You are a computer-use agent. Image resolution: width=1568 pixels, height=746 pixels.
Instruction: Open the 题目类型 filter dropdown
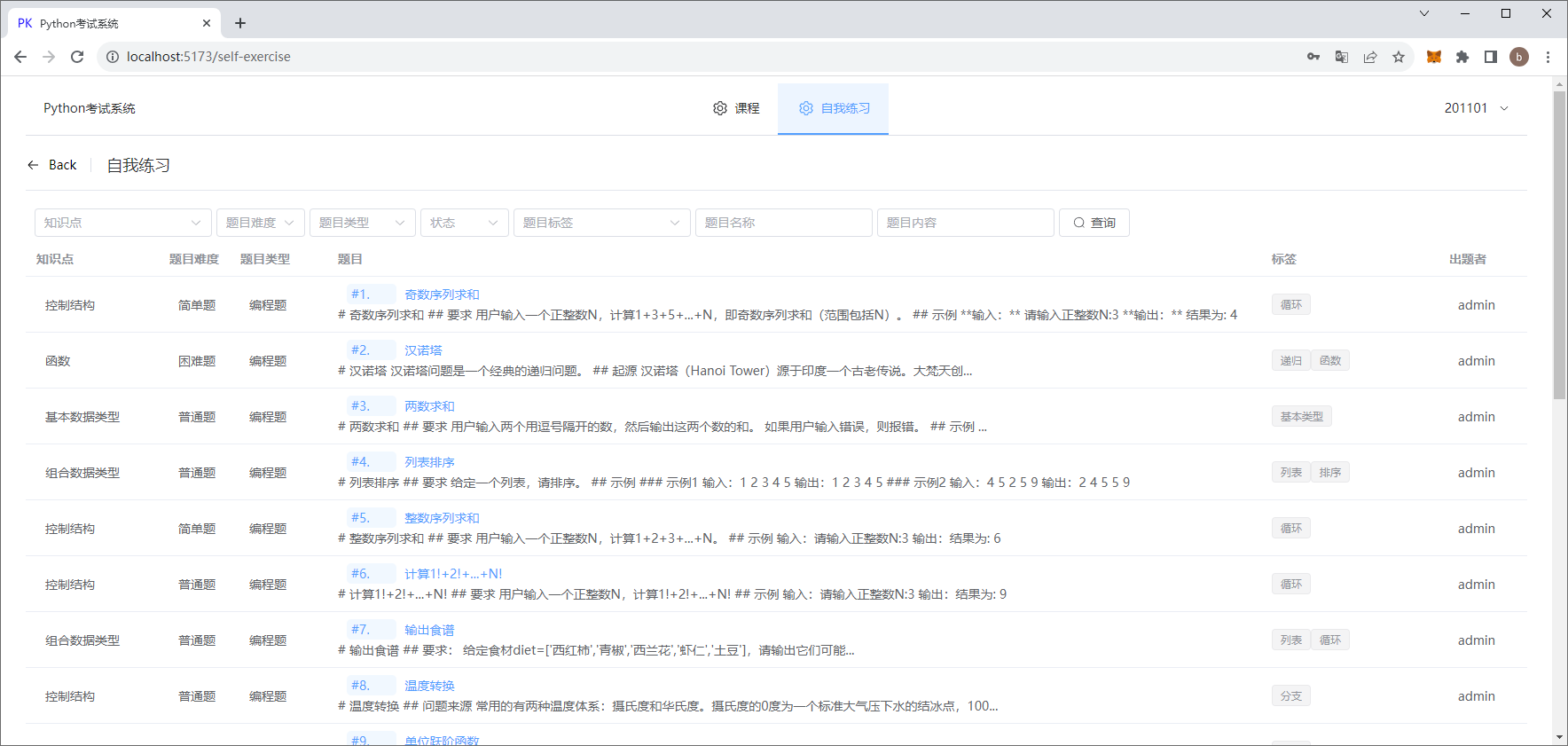363,223
